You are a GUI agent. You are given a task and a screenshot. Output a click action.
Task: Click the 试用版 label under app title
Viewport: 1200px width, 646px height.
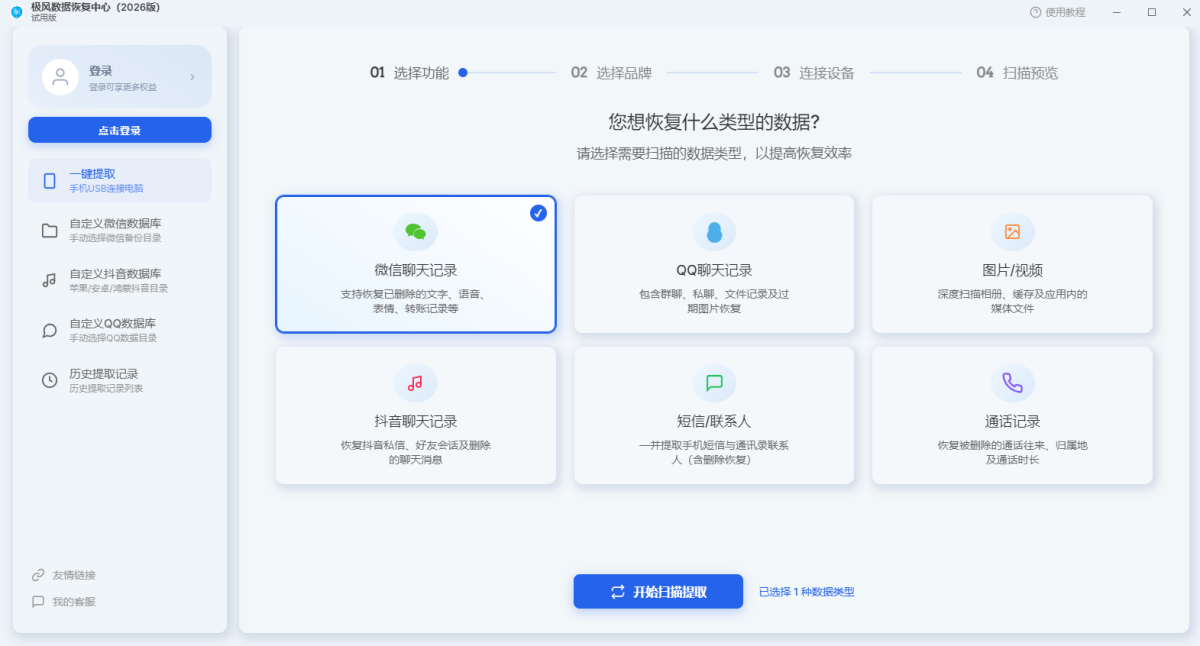click(x=44, y=18)
